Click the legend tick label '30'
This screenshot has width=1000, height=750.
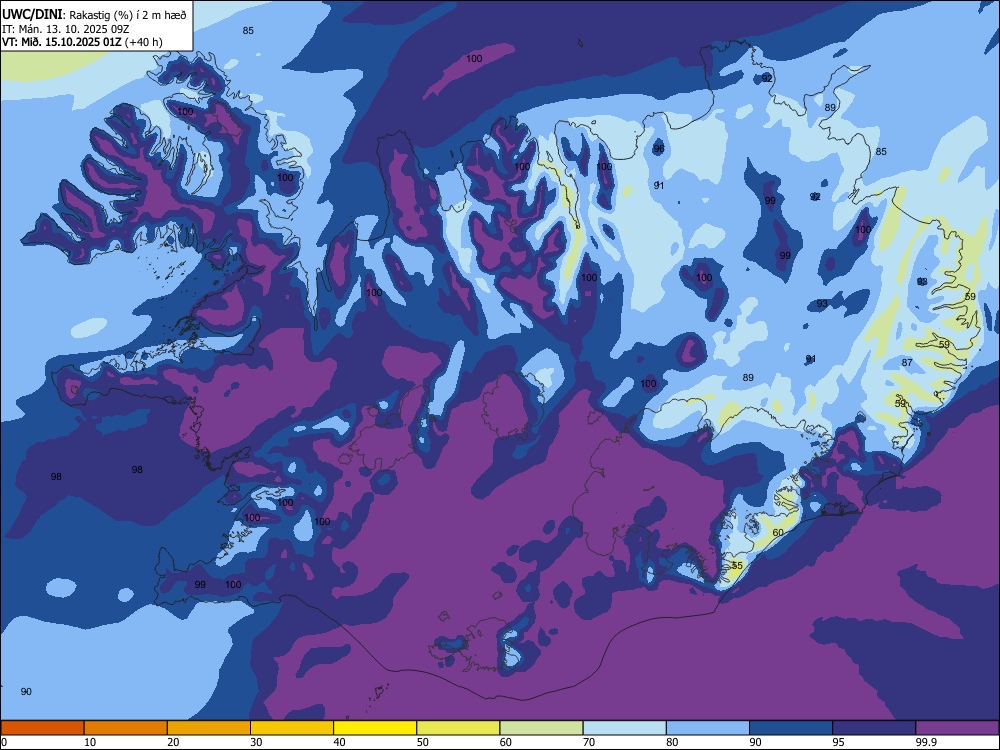click(256, 742)
